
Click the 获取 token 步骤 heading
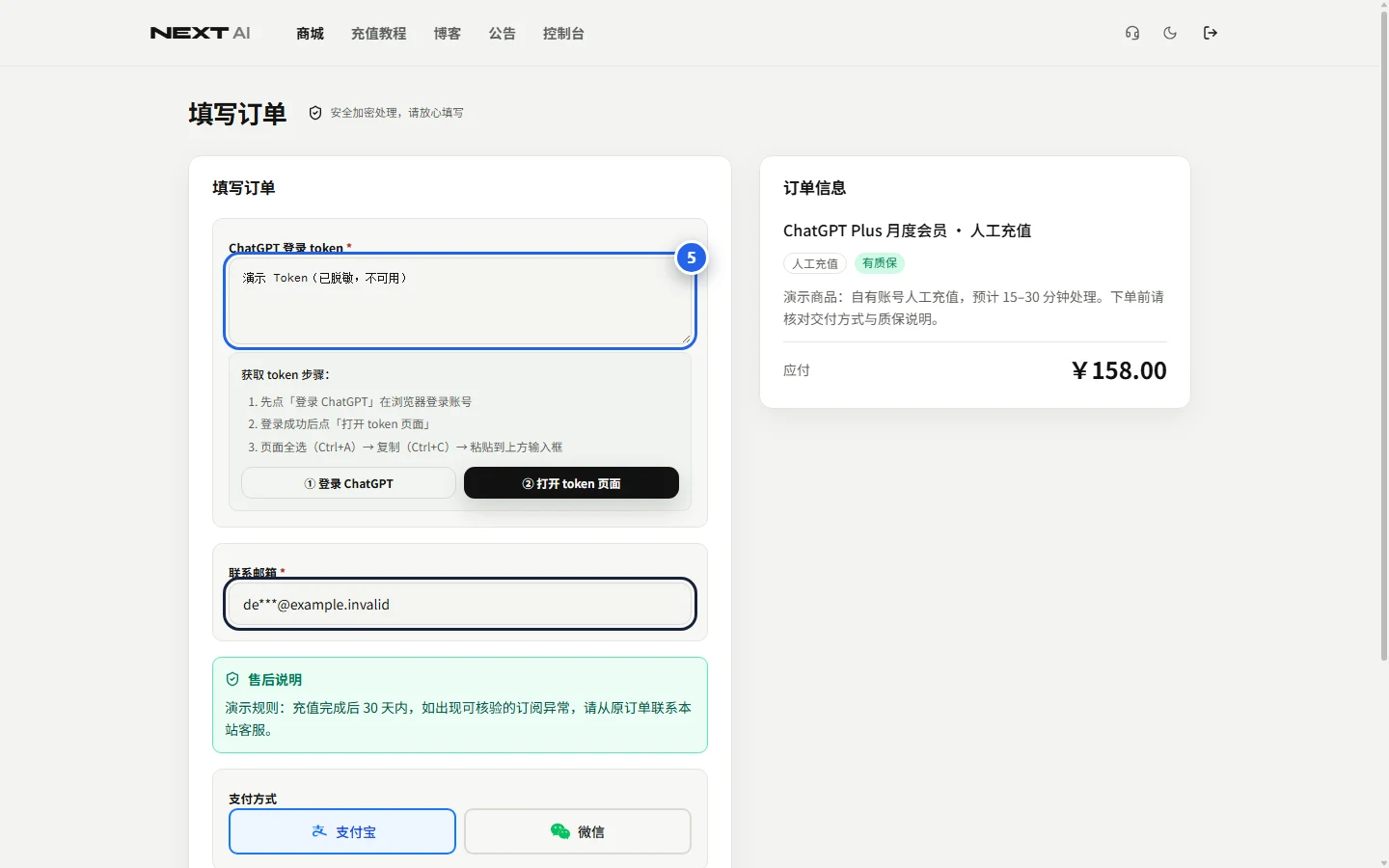click(x=286, y=375)
